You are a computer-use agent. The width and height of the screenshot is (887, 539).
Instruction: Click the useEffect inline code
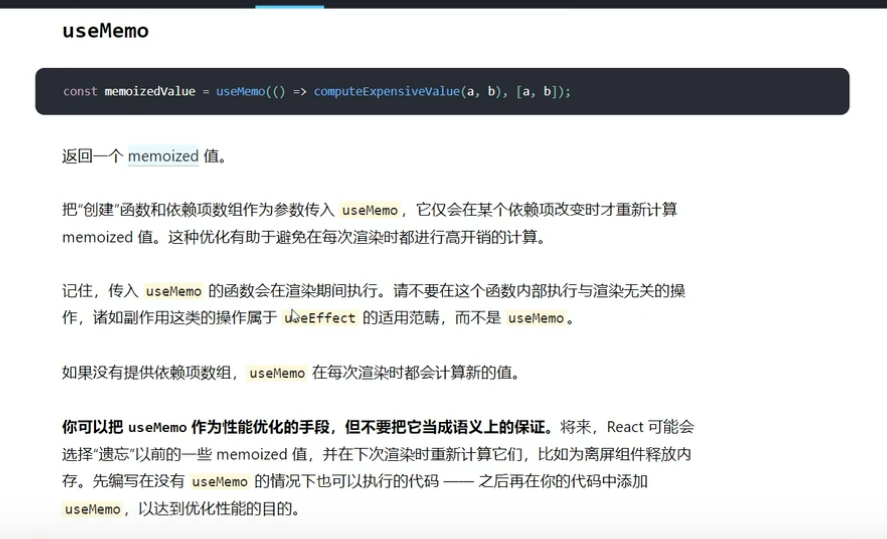[320, 318]
